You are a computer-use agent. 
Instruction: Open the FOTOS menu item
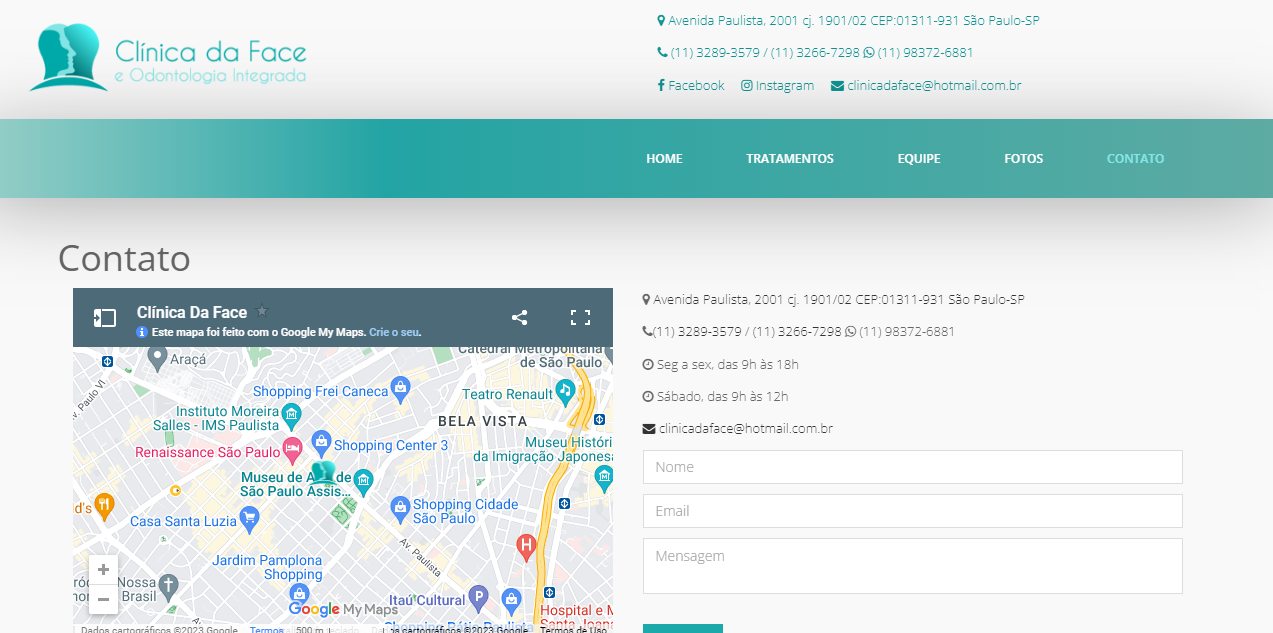click(x=1023, y=159)
